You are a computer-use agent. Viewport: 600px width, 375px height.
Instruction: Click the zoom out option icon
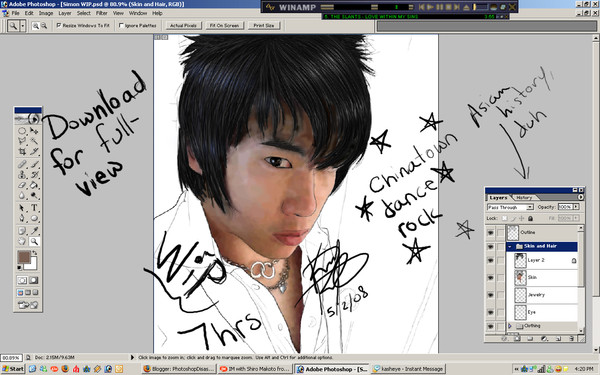tap(44, 26)
